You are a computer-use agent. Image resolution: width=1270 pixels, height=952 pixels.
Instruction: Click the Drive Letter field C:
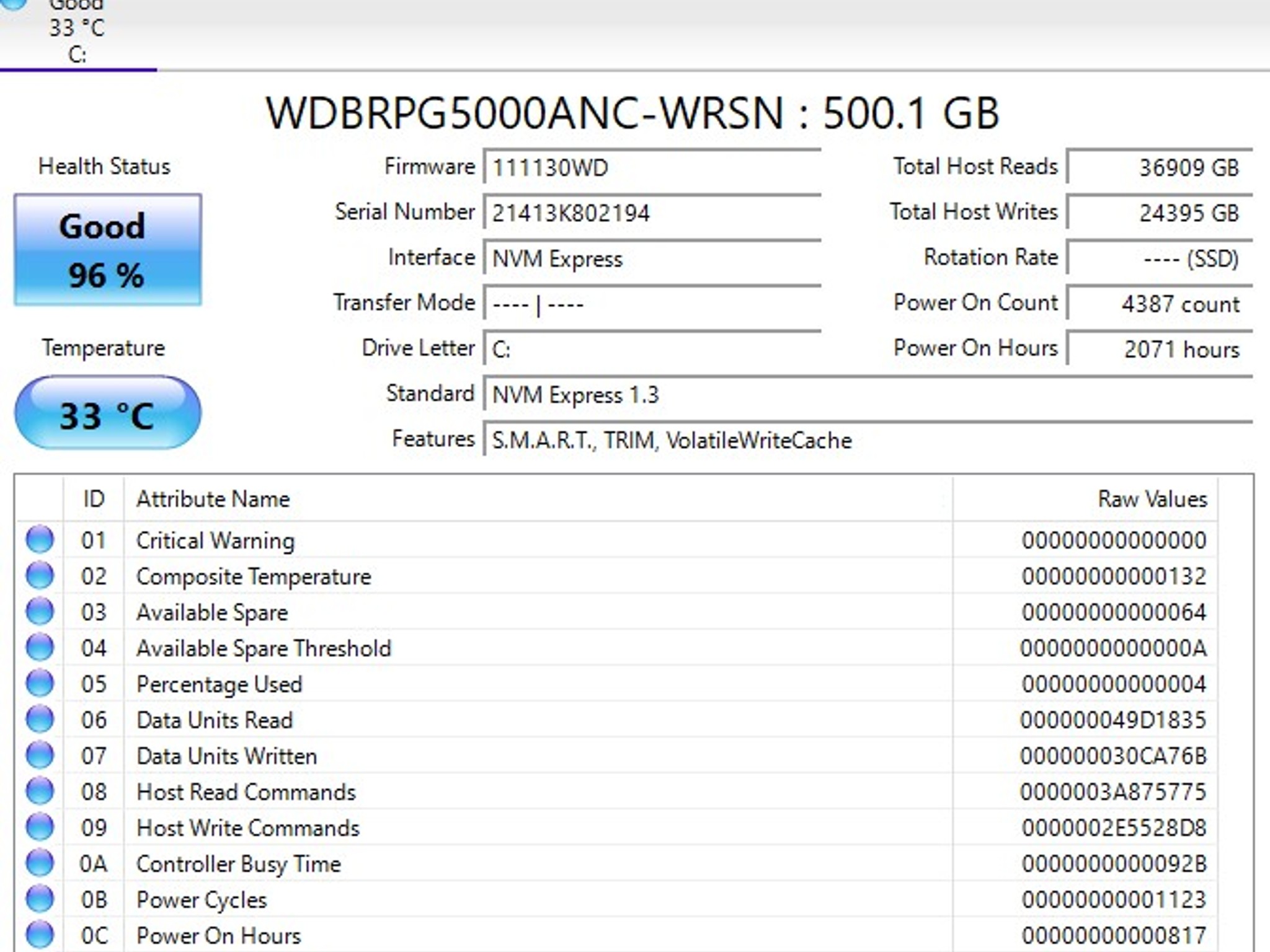click(652, 349)
